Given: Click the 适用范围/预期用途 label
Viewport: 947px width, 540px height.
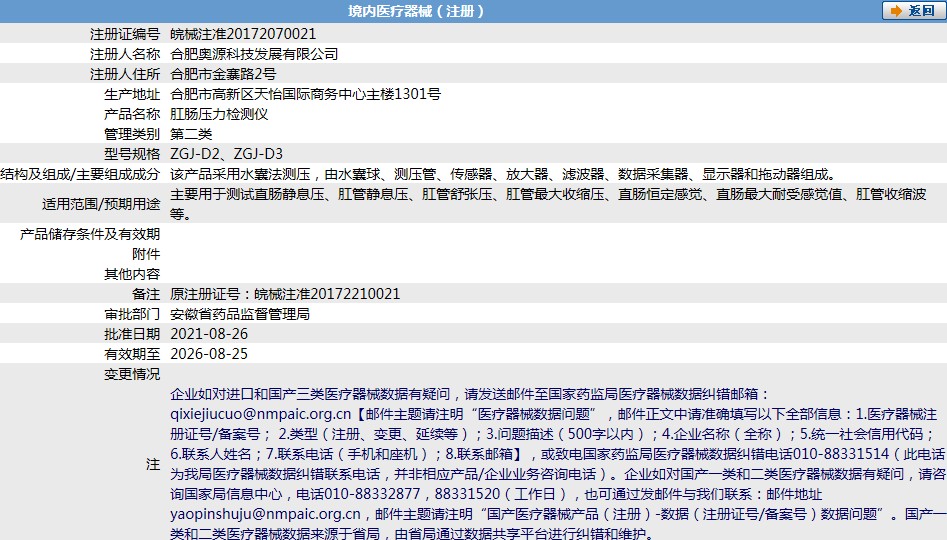Looking at the screenshot, I should [x=101, y=204].
